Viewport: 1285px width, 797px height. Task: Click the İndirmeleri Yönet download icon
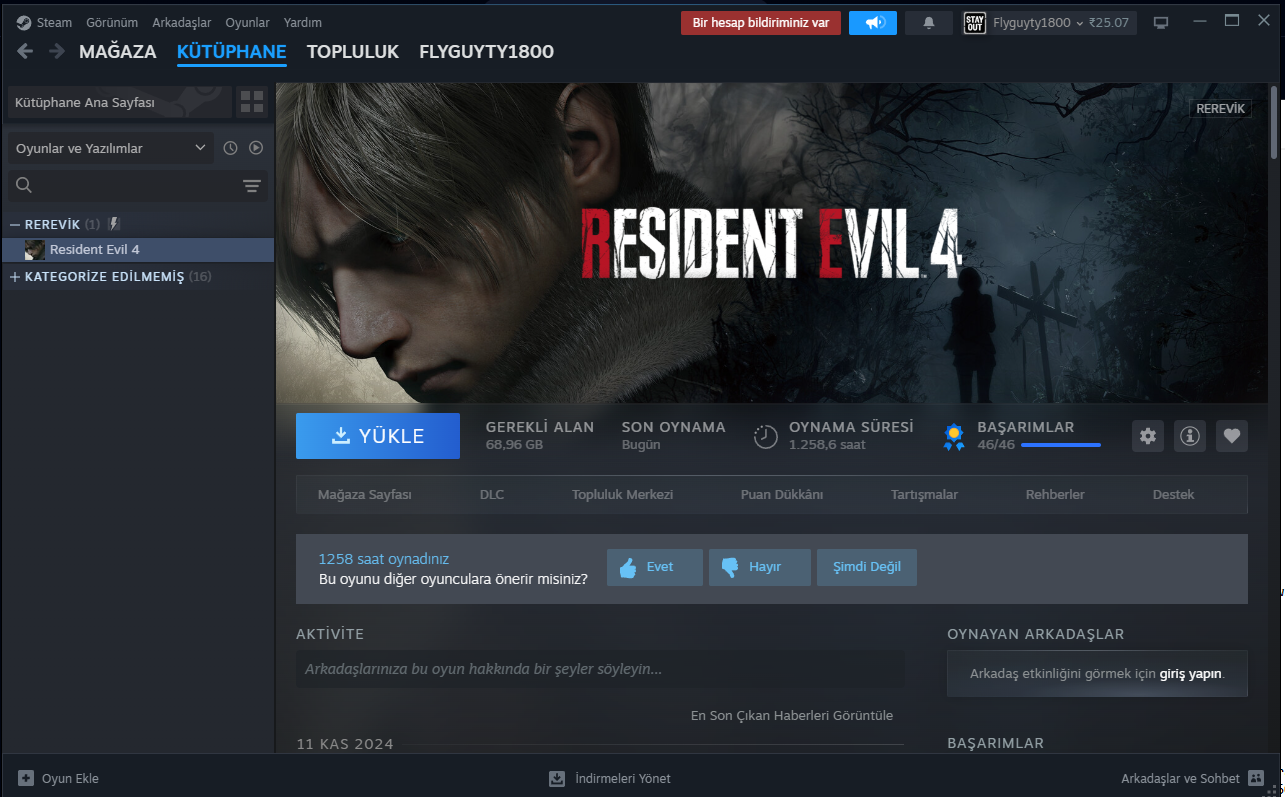point(557,778)
